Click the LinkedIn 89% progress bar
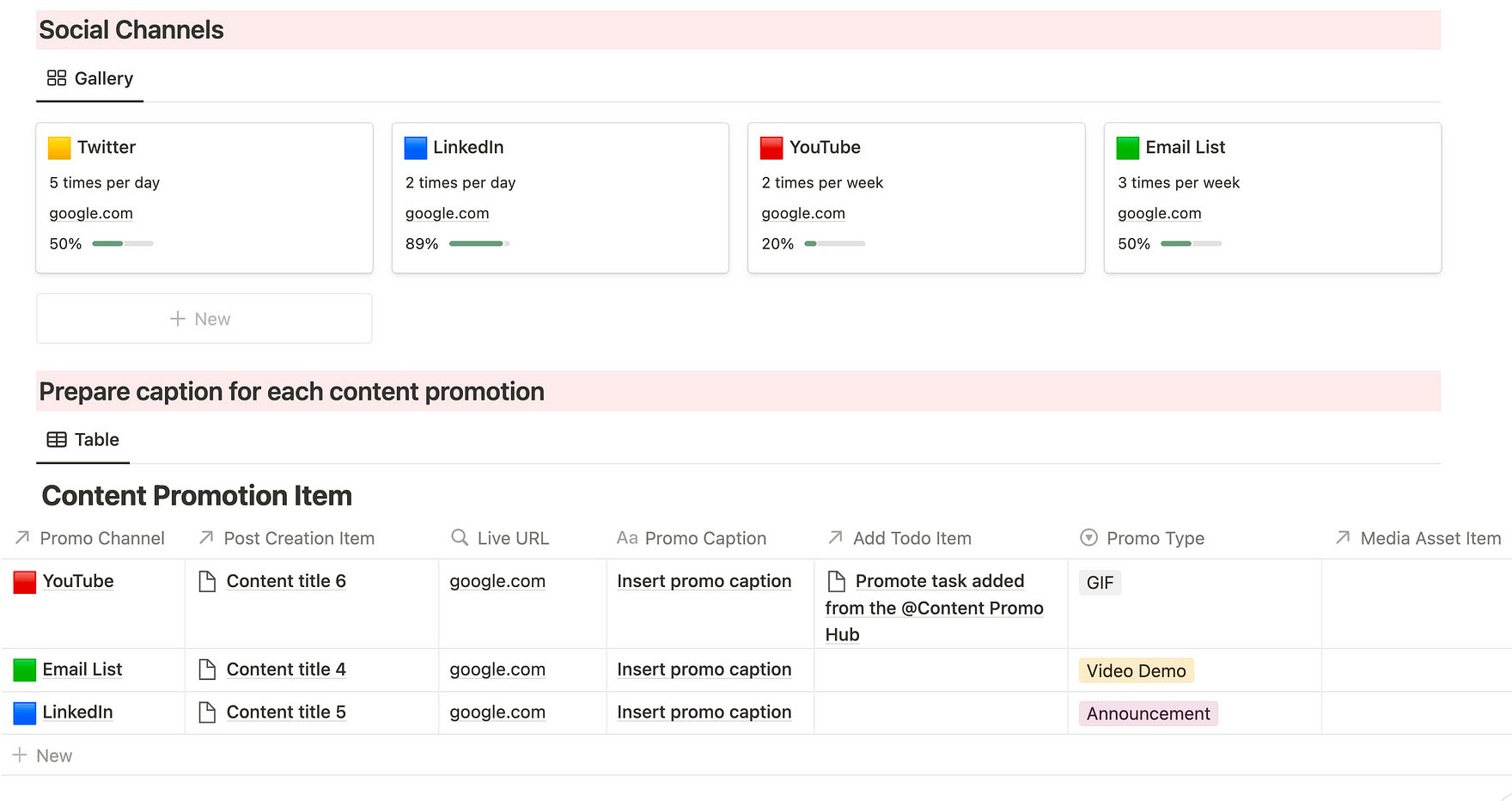Screen dimensions: 1512x801 point(479,244)
